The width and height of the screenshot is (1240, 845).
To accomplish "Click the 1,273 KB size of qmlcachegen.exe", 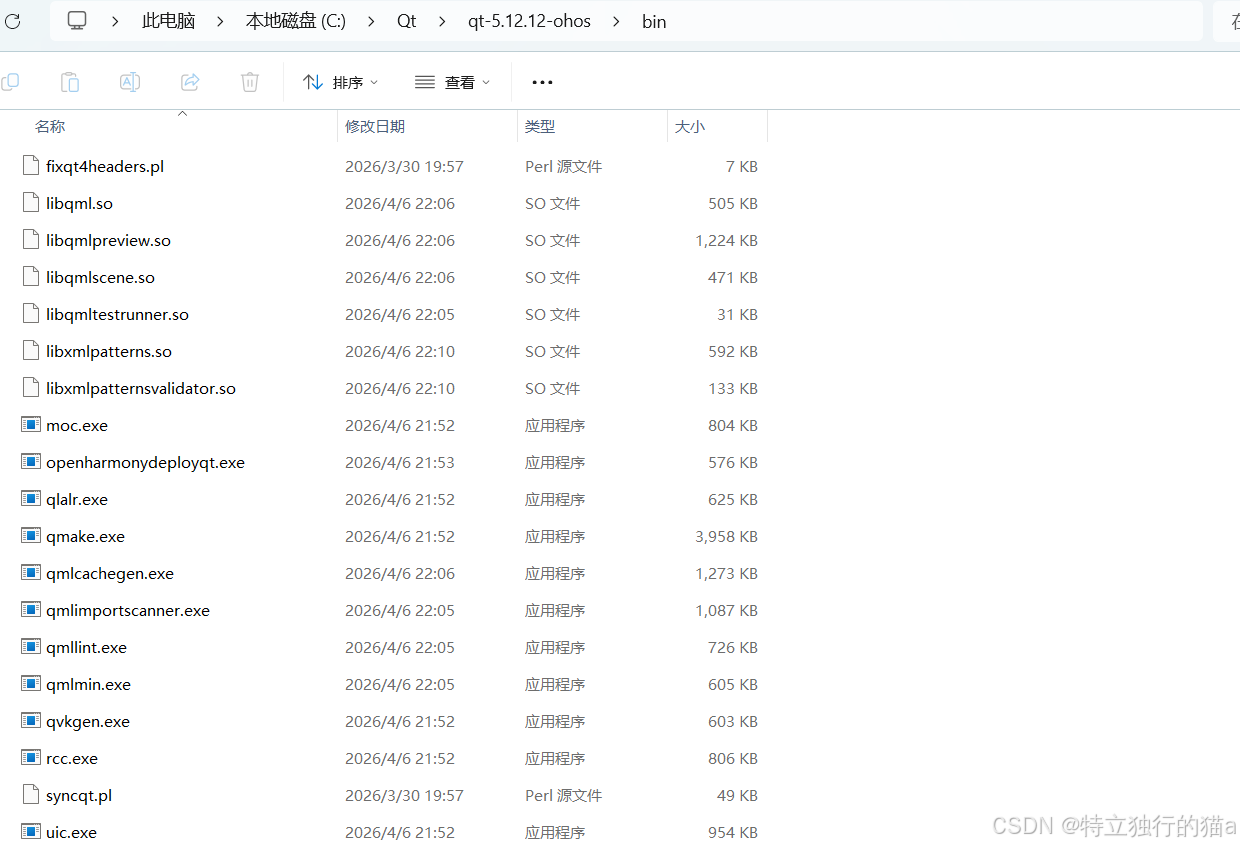I will point(727,573).
